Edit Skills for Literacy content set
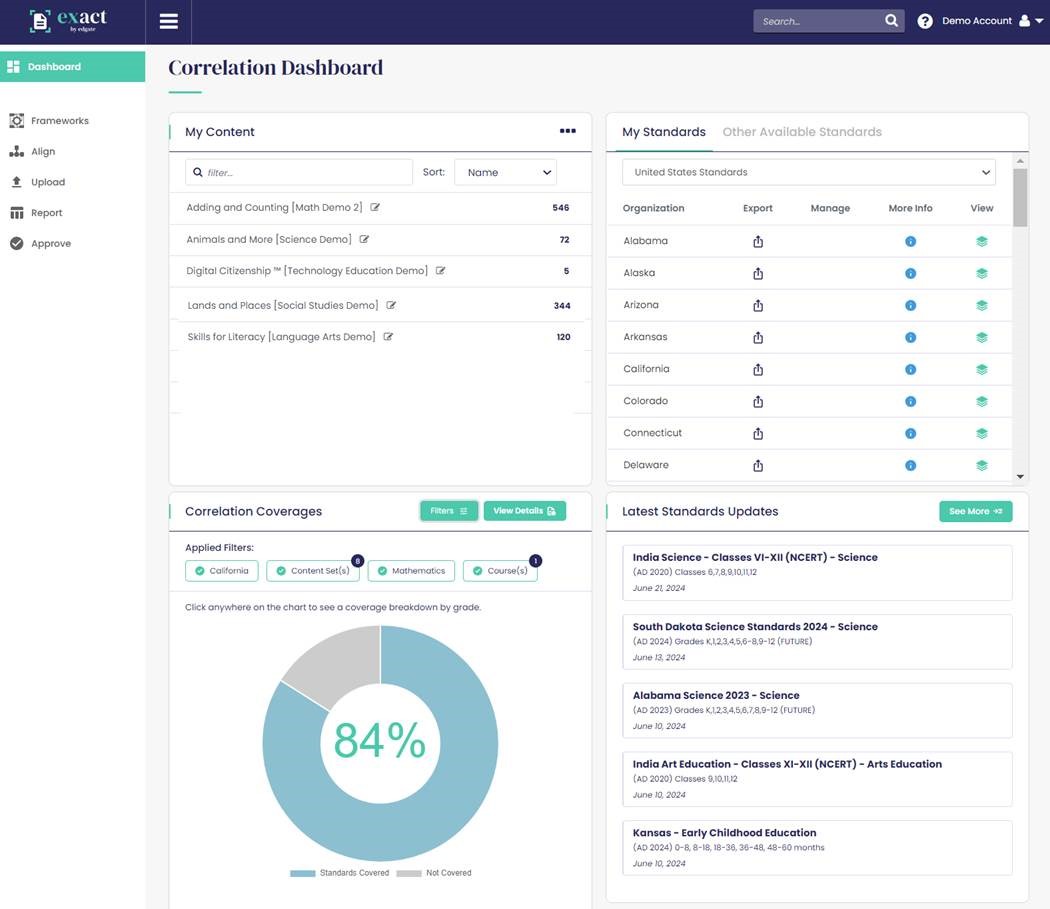This screenshot has height=909, width=1050. click(388, 337)
